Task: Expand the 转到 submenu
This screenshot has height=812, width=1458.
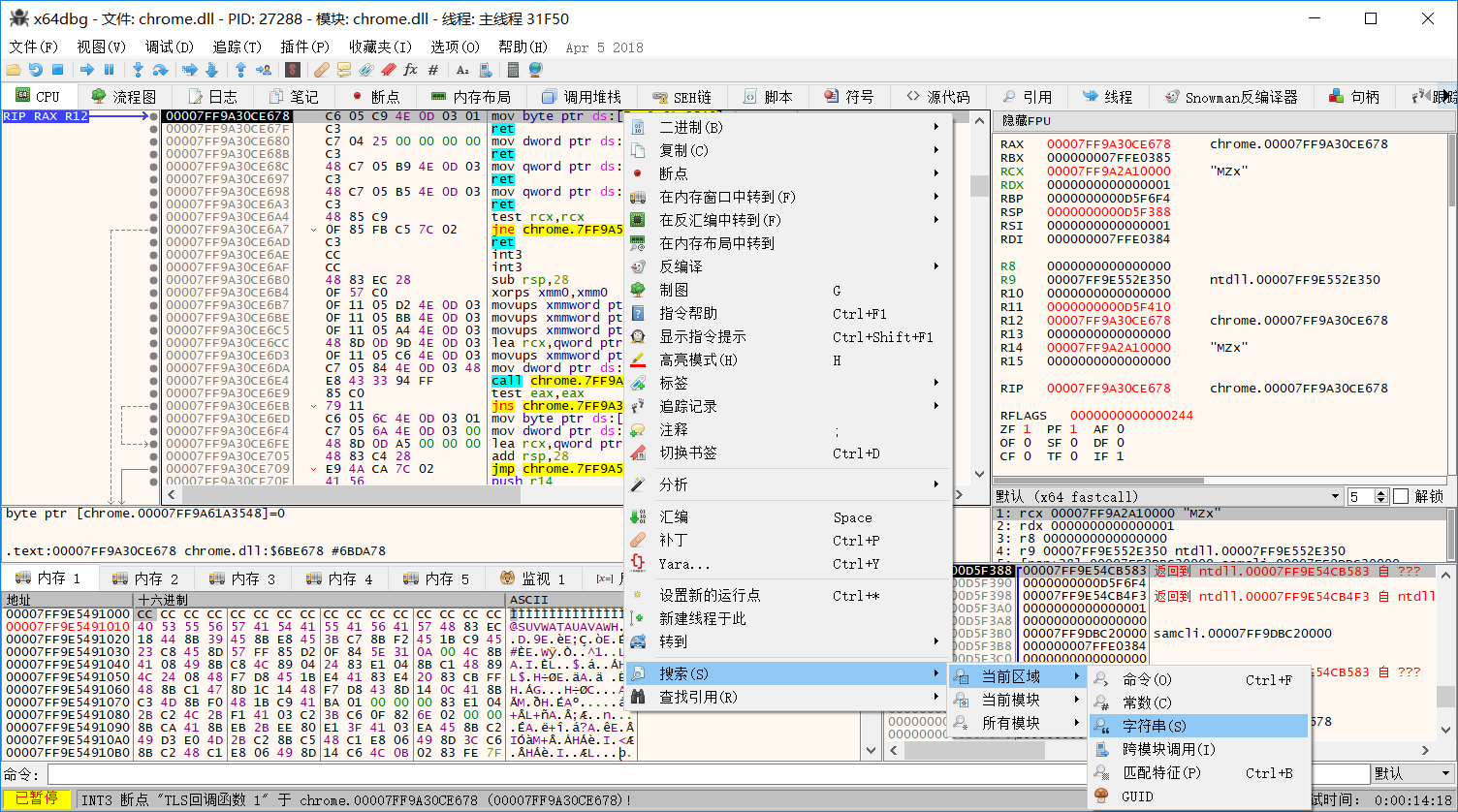Action: [x=786, y=641]
